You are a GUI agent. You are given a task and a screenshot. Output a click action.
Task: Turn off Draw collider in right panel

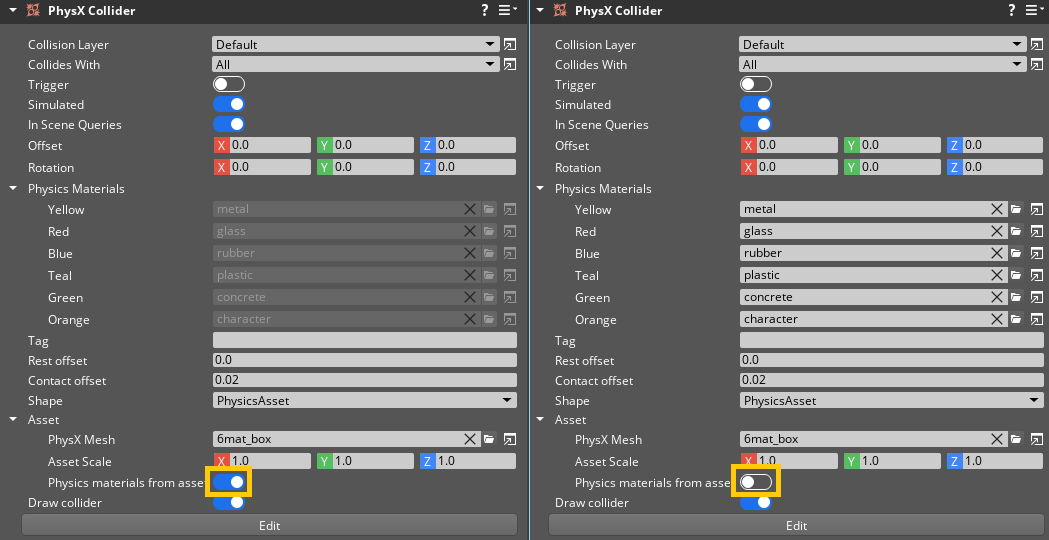coord(756,503)
